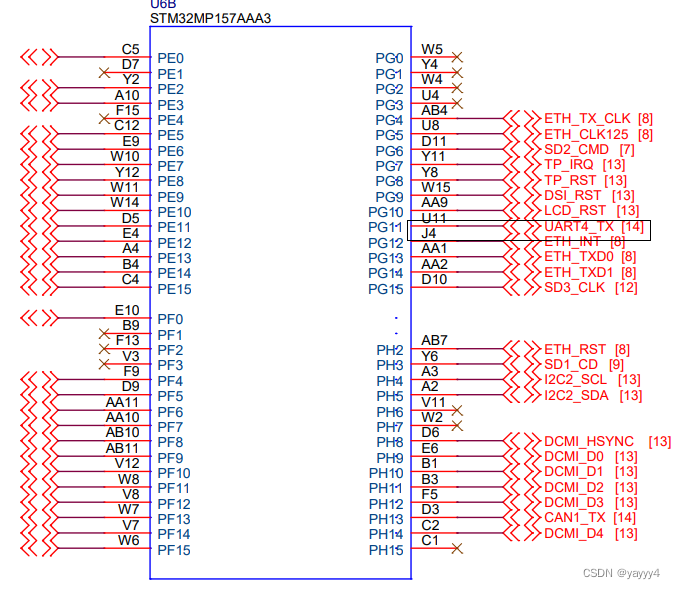Viewport: 675px width, 589px height.
Task: Click the DCMI_D0 net label
Action: [x=574, y=456]
